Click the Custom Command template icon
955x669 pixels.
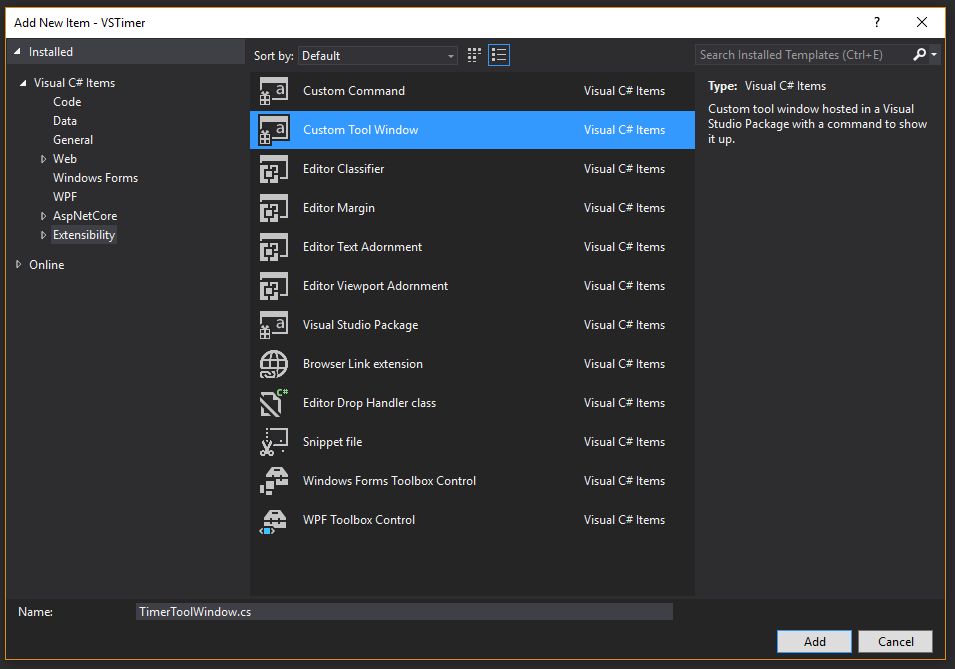coord(273,91)
